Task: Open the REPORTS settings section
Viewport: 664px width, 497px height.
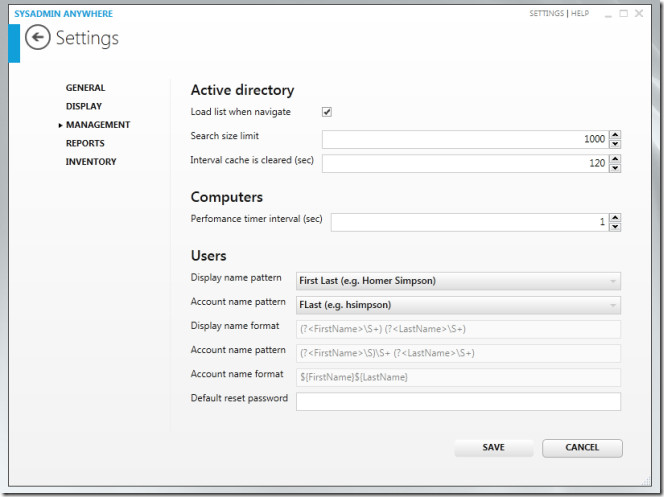Action: (x=85, y=144)
